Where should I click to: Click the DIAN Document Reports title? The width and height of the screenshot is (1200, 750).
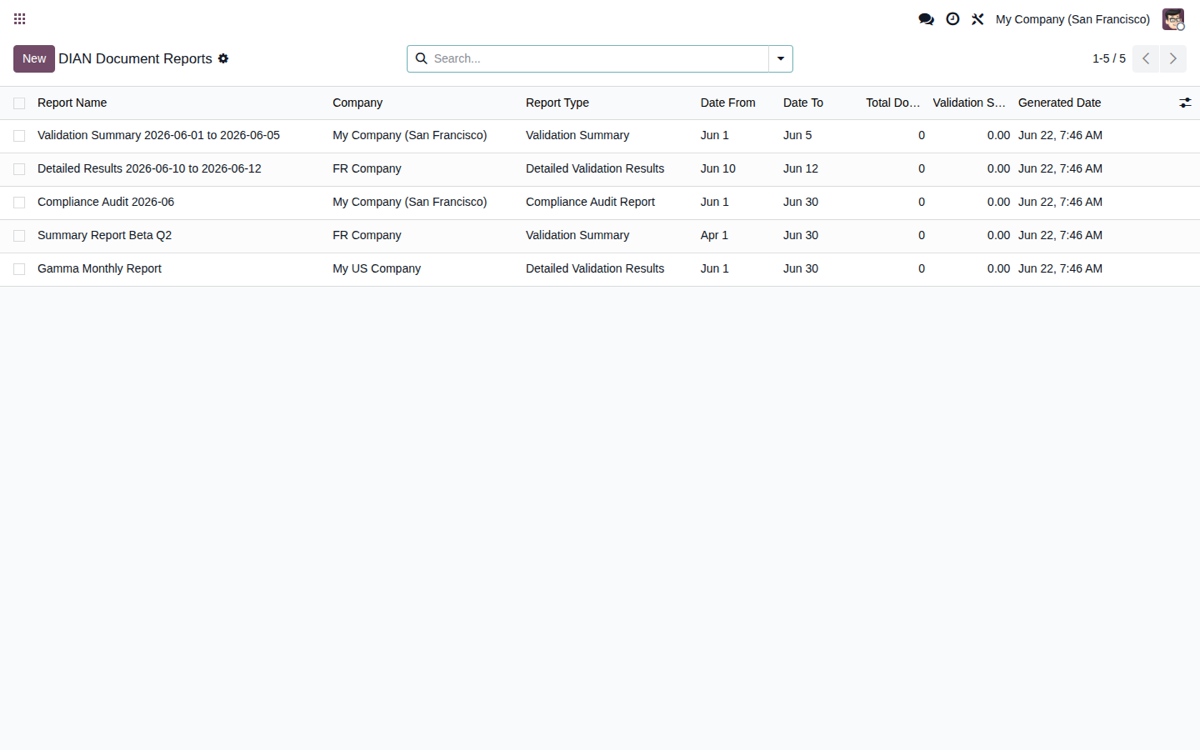135,59
